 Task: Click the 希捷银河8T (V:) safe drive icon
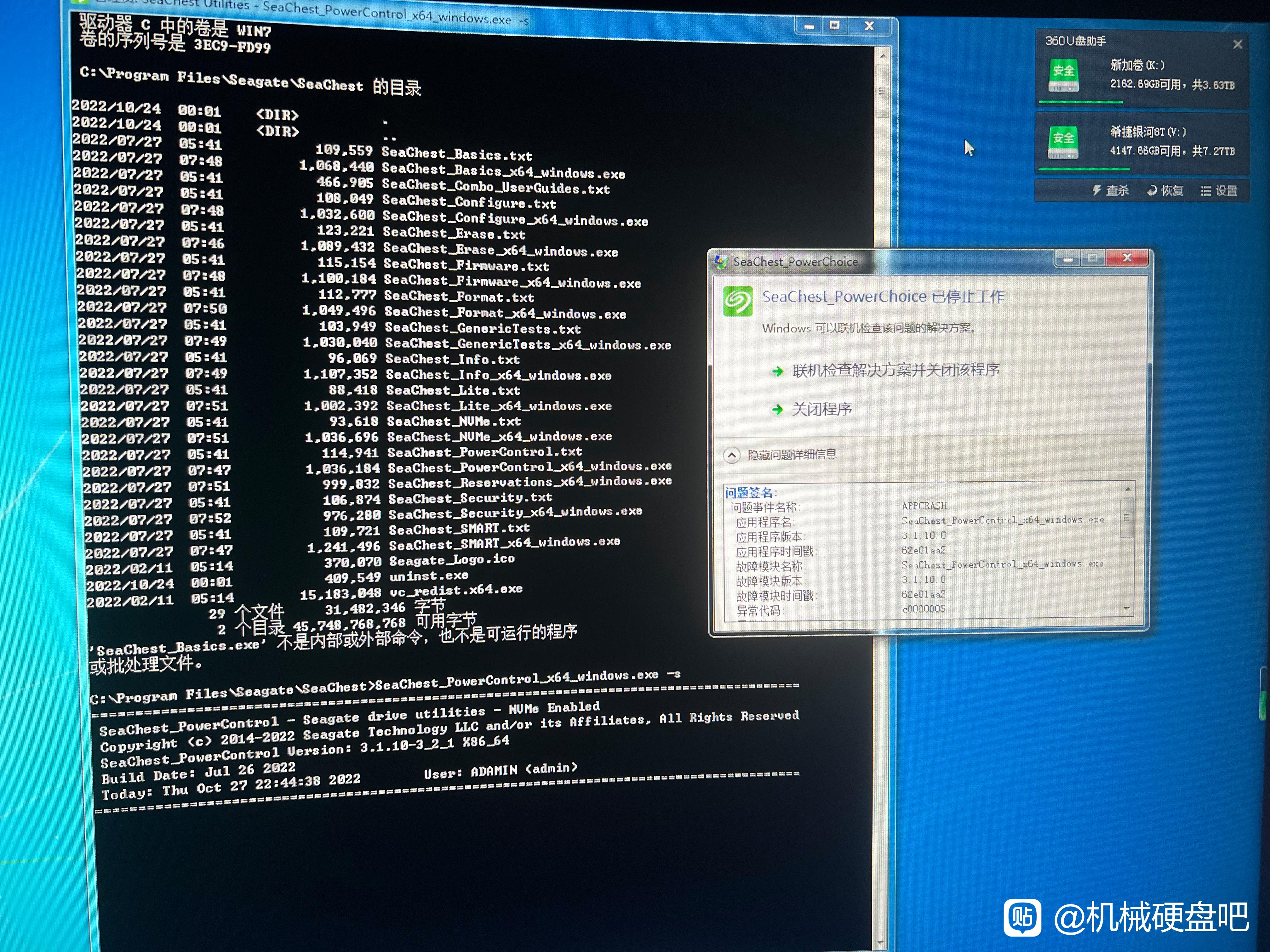(x=1063, y=143)
